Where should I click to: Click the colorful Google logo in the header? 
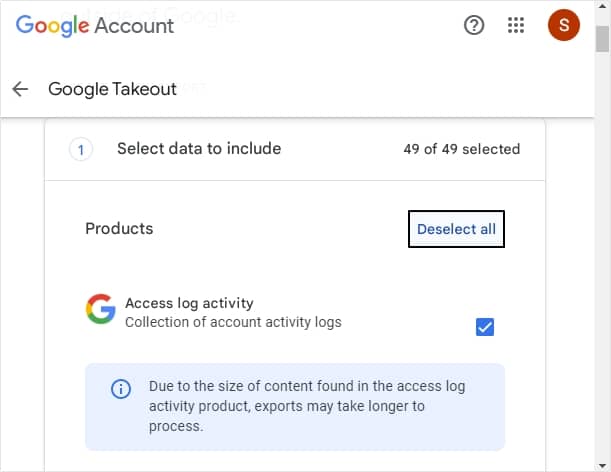click(53, 26)
